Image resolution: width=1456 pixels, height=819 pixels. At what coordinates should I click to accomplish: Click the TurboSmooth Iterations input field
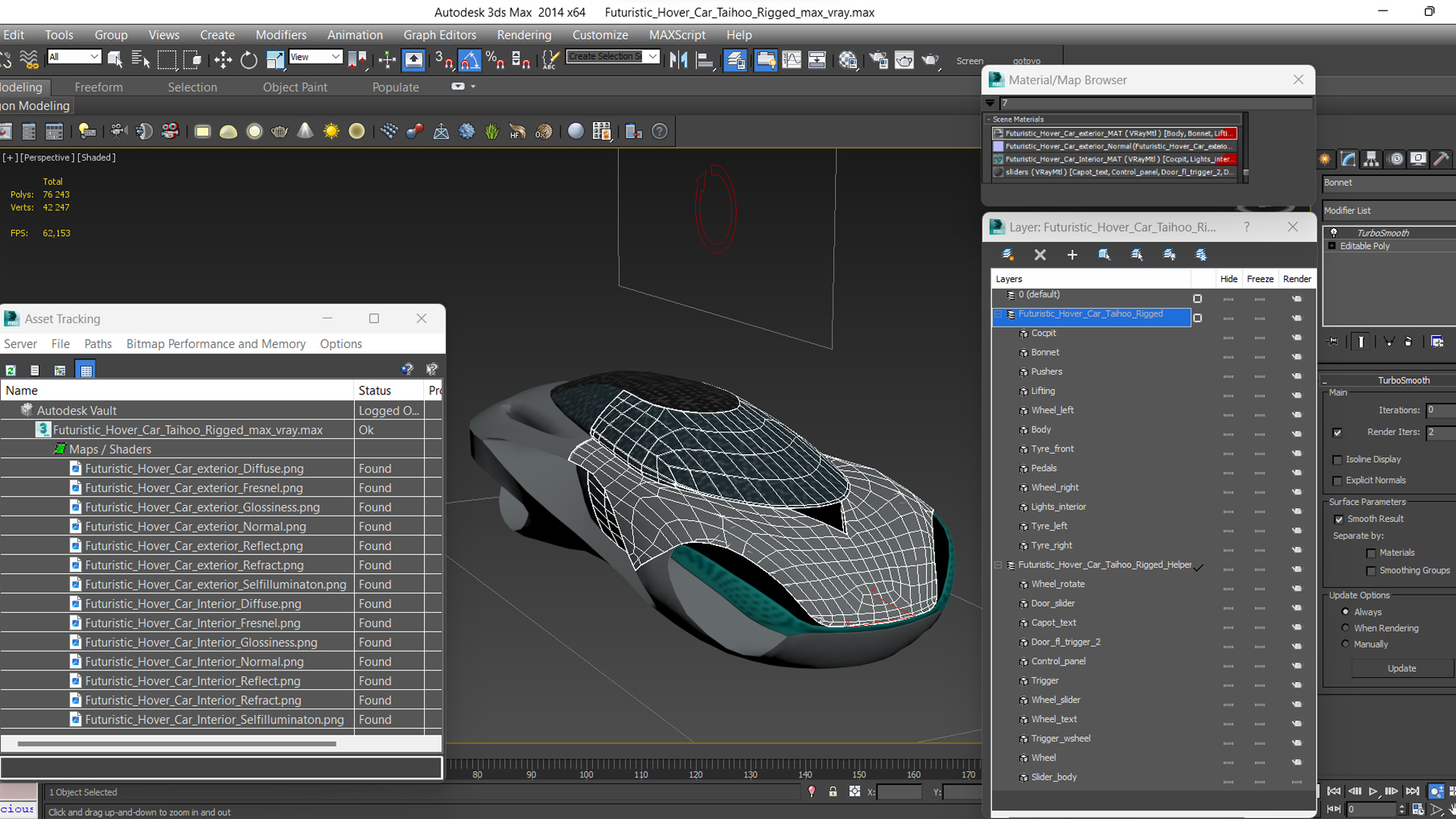[x=1440, y=410]
